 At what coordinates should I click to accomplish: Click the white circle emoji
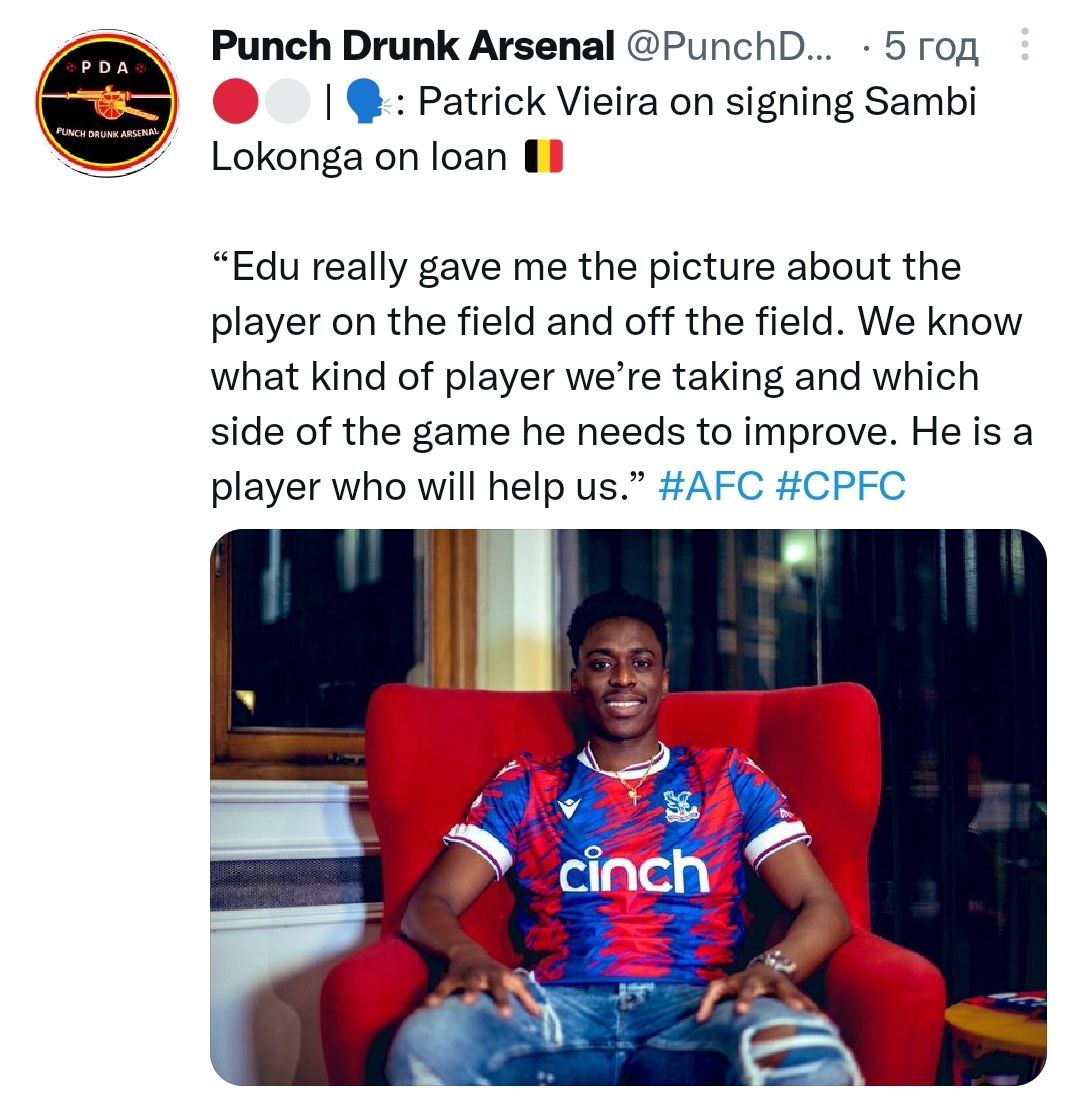click(x=287, y=103)
